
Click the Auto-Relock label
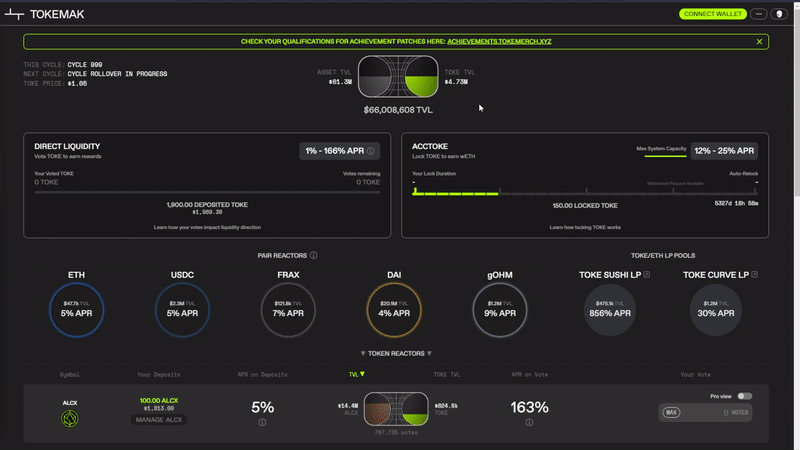click(743, 173)
